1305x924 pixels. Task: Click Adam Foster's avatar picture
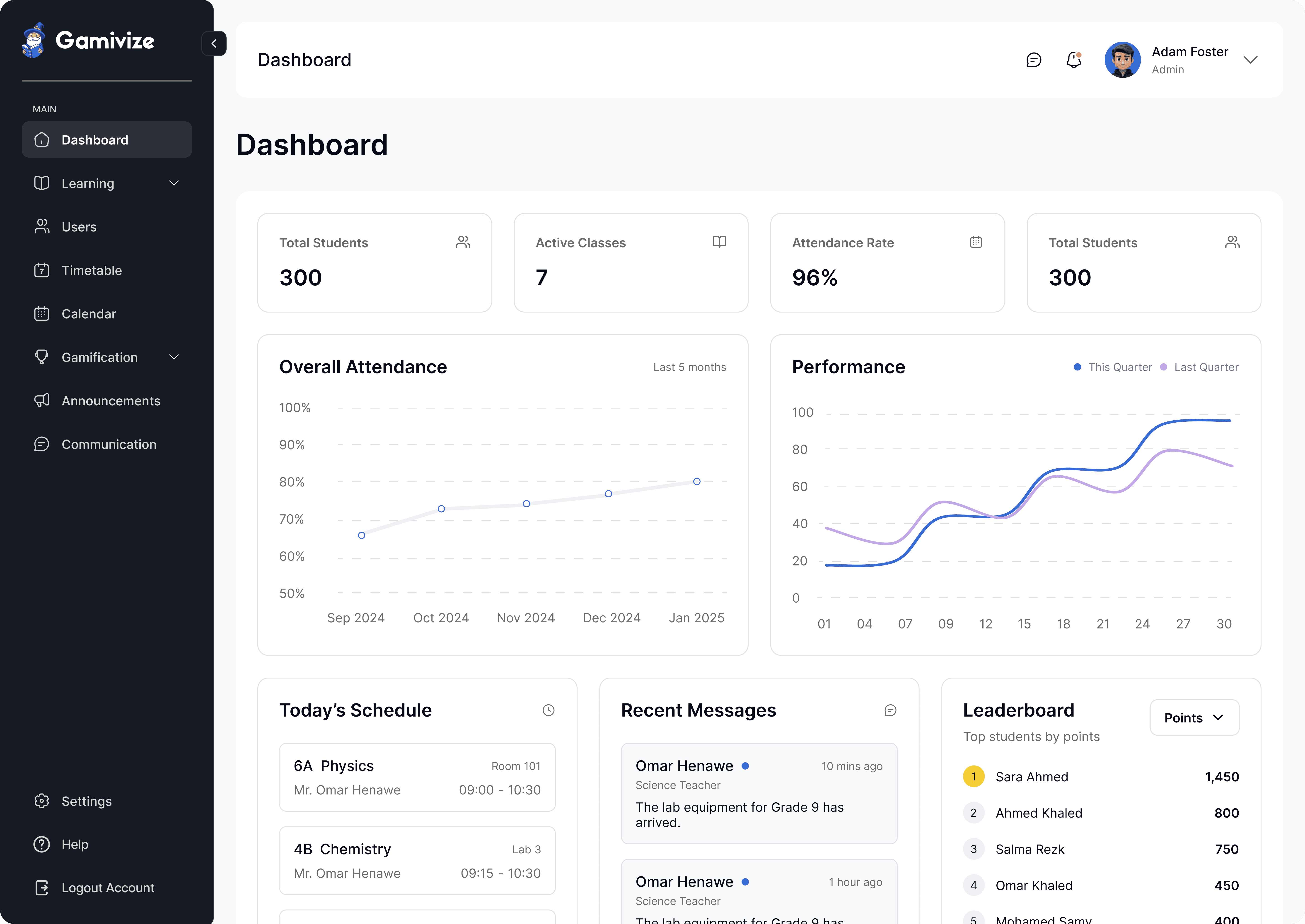[x=1122, y=60]
